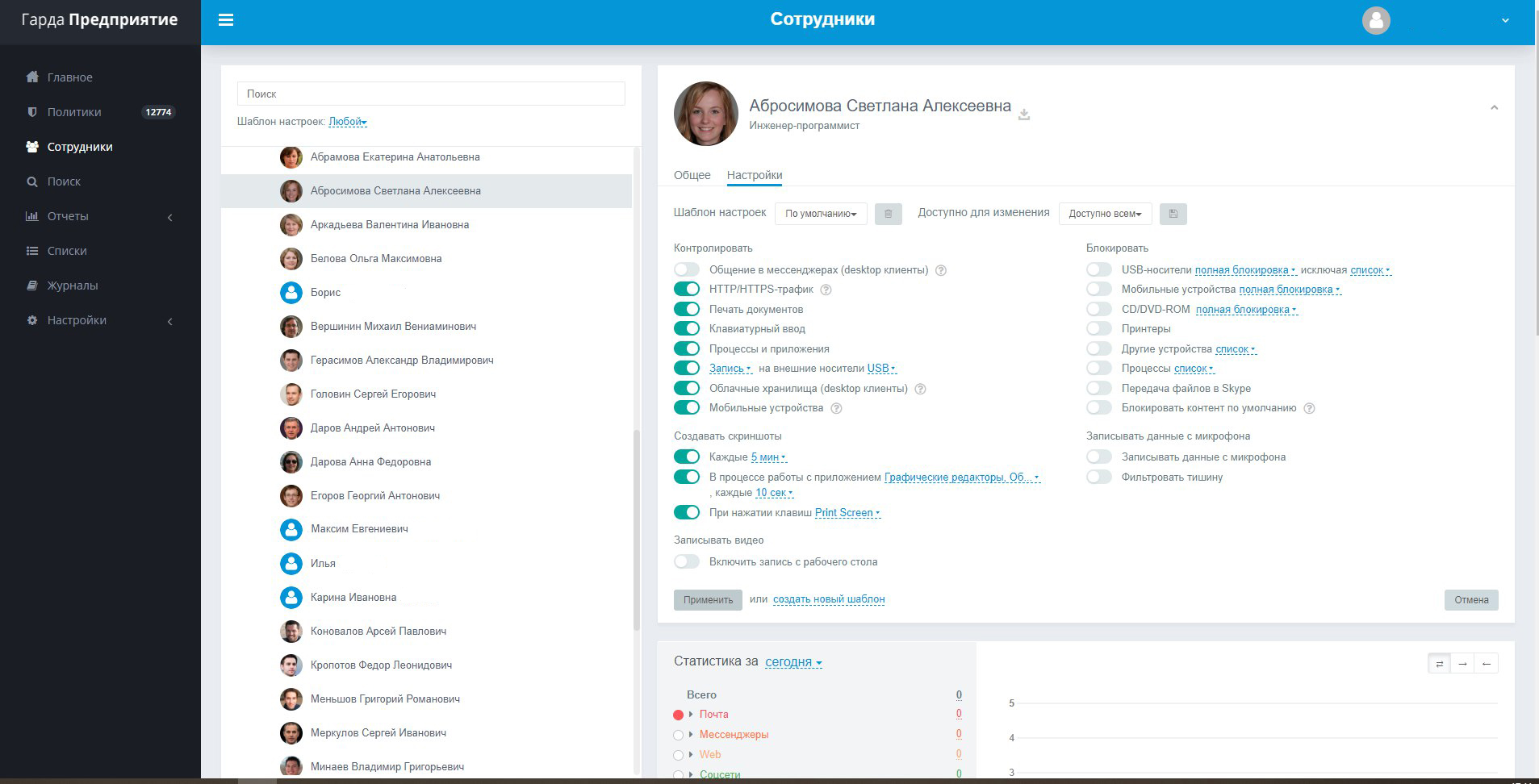1539x784 pixels.
Task: Click the 12774 badge on Политики
Action: coord(158,112)
